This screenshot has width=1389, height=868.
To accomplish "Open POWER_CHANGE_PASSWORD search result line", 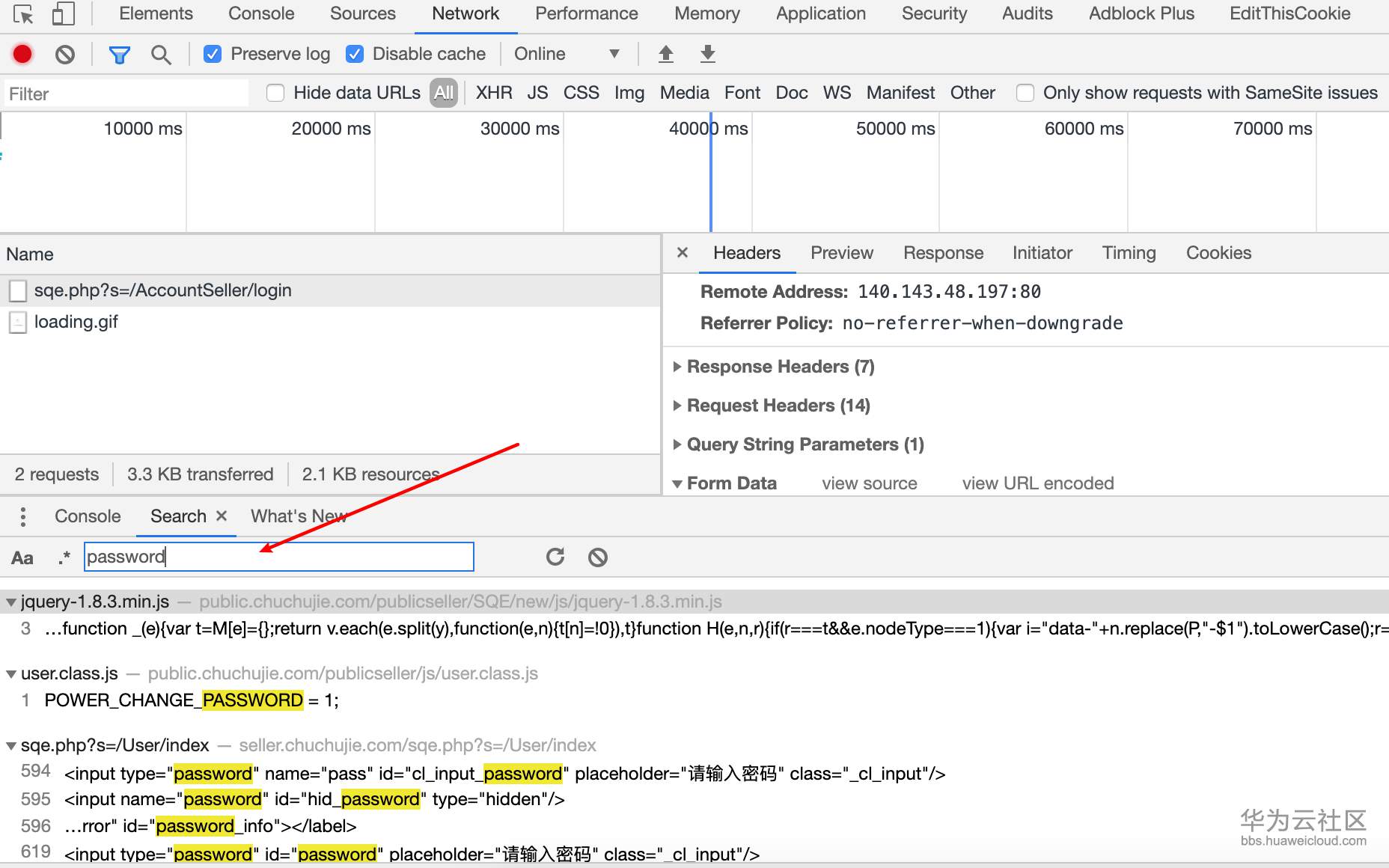I will [x=192, y=700].
